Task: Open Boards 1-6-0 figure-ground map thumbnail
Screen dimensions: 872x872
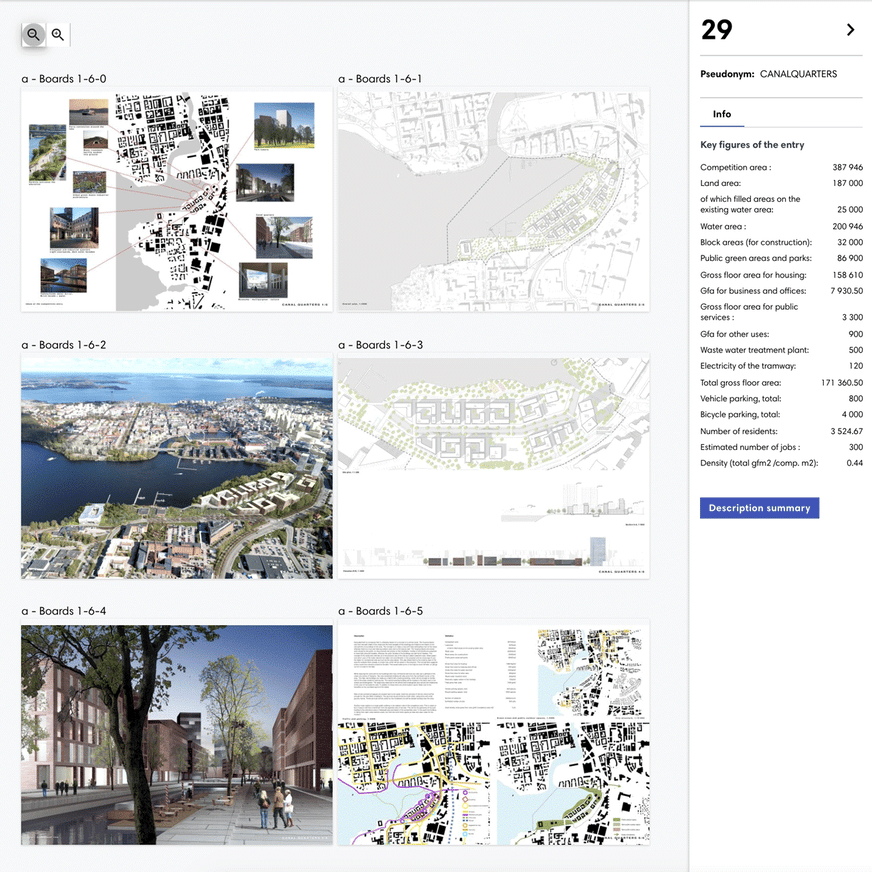Action: (177, 201)
